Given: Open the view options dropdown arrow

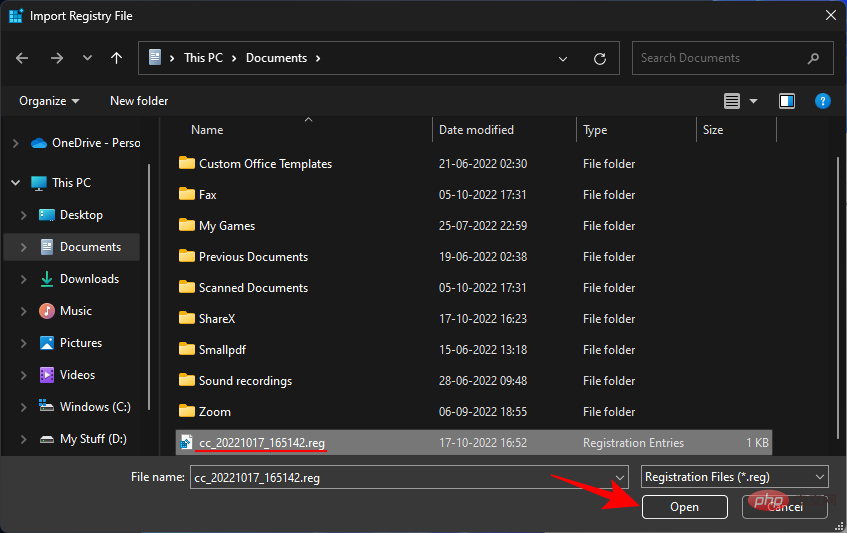Looking at the screenshot, I should click(x=754, y=101).
